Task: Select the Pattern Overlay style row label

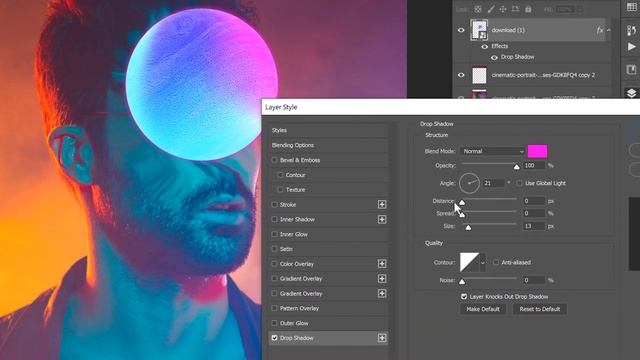Action: click(x=299, y=308)
